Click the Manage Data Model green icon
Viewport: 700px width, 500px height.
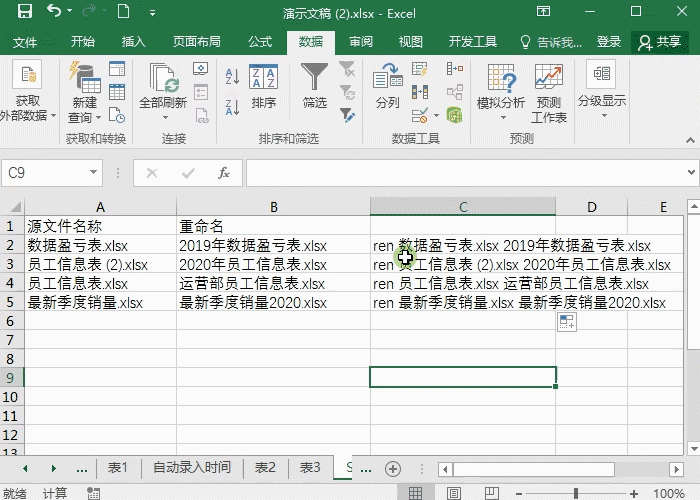[454, 115]
